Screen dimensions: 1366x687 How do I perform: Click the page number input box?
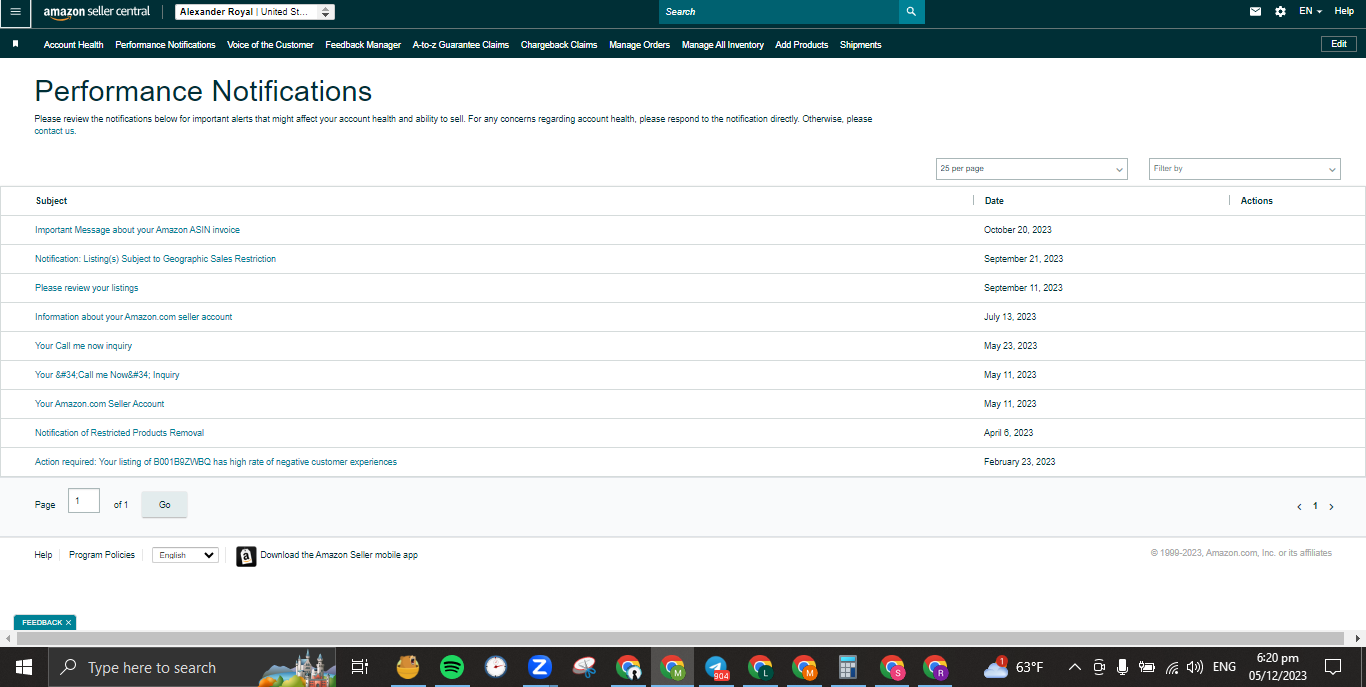point(84,501)
